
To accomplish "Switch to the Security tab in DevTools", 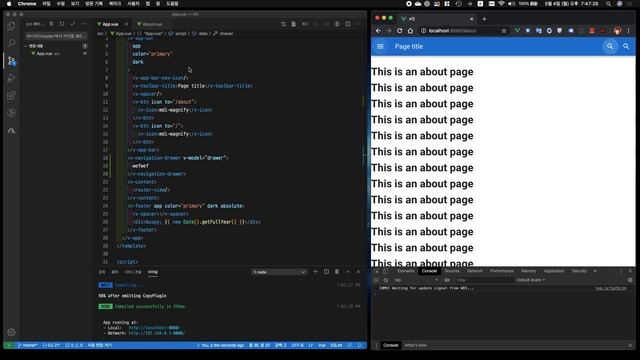I will (579, 271).
